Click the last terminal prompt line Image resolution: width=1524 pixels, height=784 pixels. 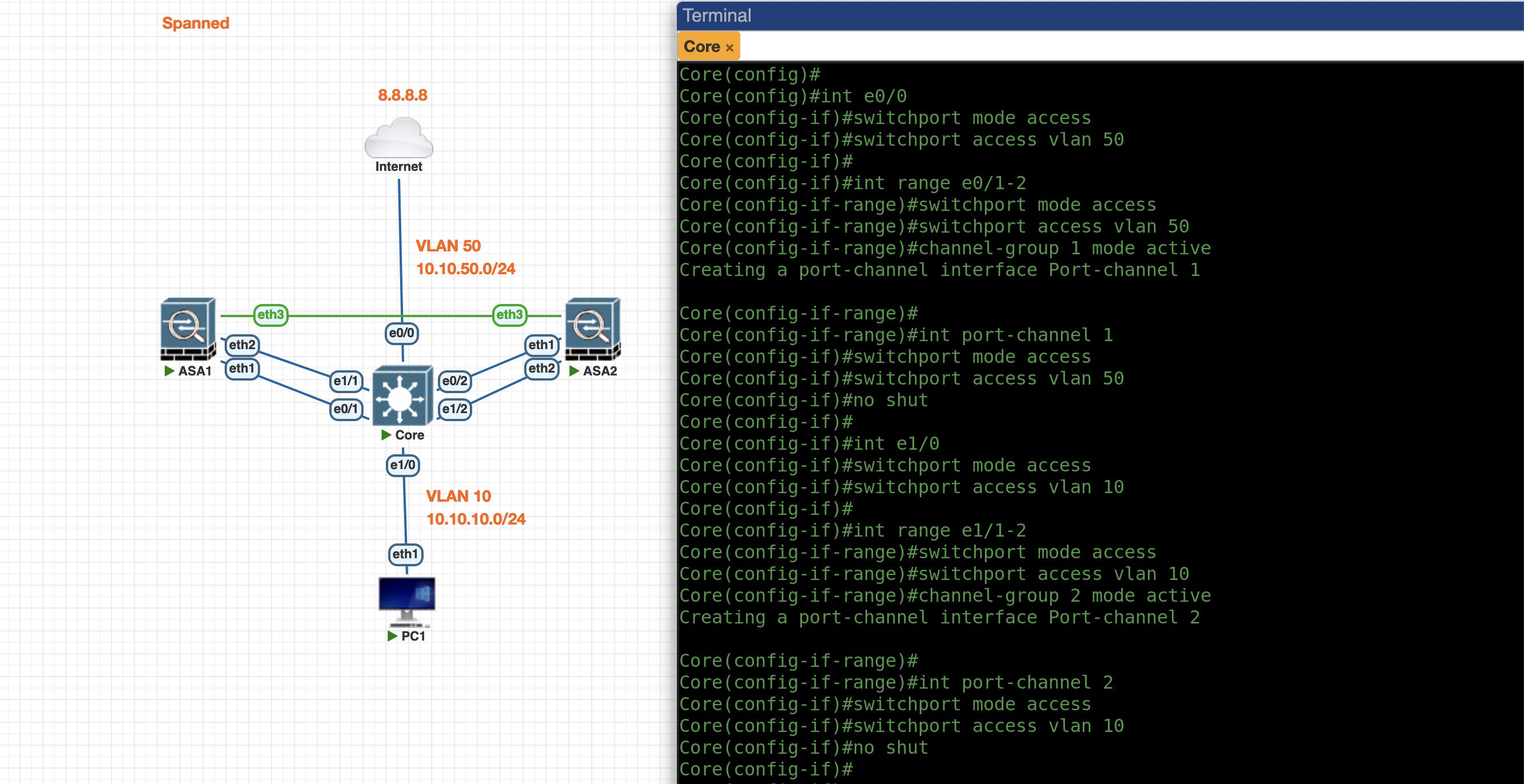pyautogui.click(x=765, y=769)
